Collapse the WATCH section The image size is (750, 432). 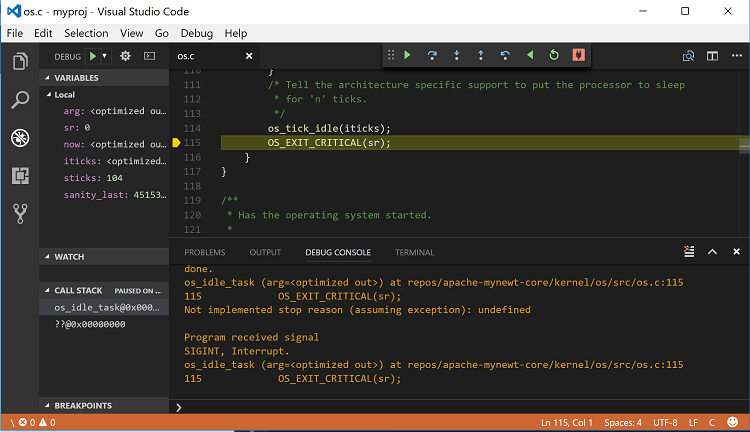click(x=104, y=257)
